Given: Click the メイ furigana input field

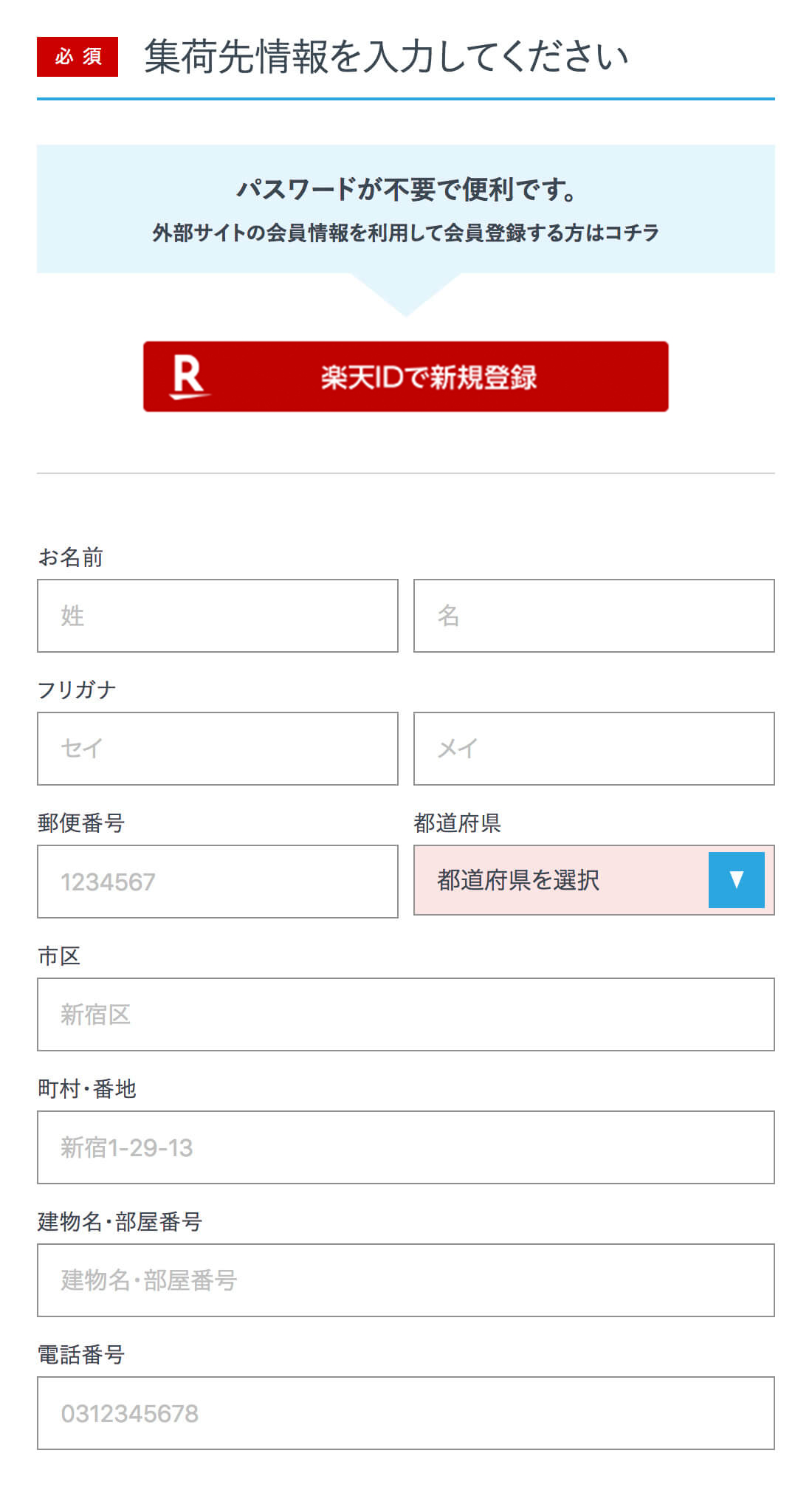Looking at the screenshot, I should (593, 749).
